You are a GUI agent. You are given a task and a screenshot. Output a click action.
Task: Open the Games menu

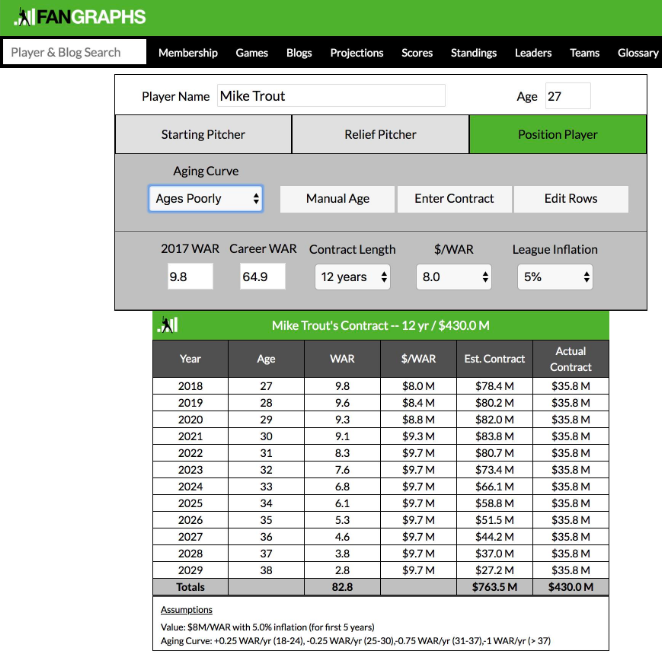[x=252, y=53]
